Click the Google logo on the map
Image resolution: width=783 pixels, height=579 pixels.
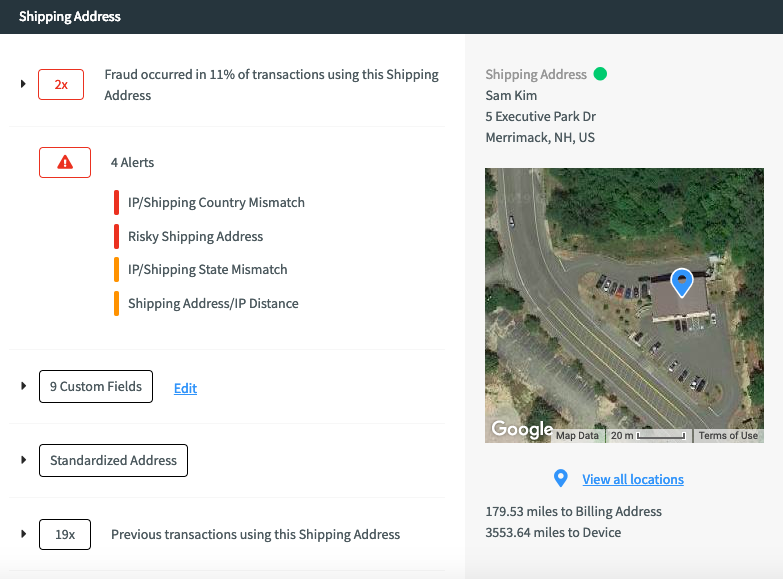[x=521, y=429]
